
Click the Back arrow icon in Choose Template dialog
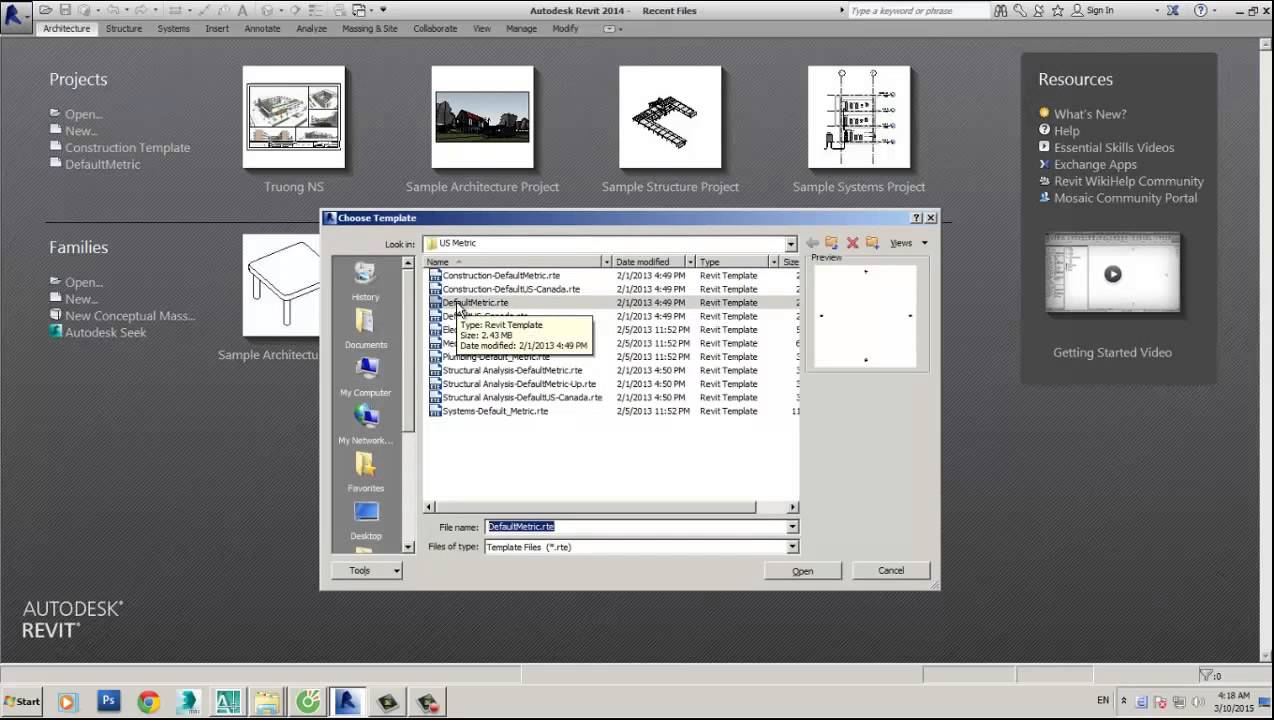click(812, 243)
